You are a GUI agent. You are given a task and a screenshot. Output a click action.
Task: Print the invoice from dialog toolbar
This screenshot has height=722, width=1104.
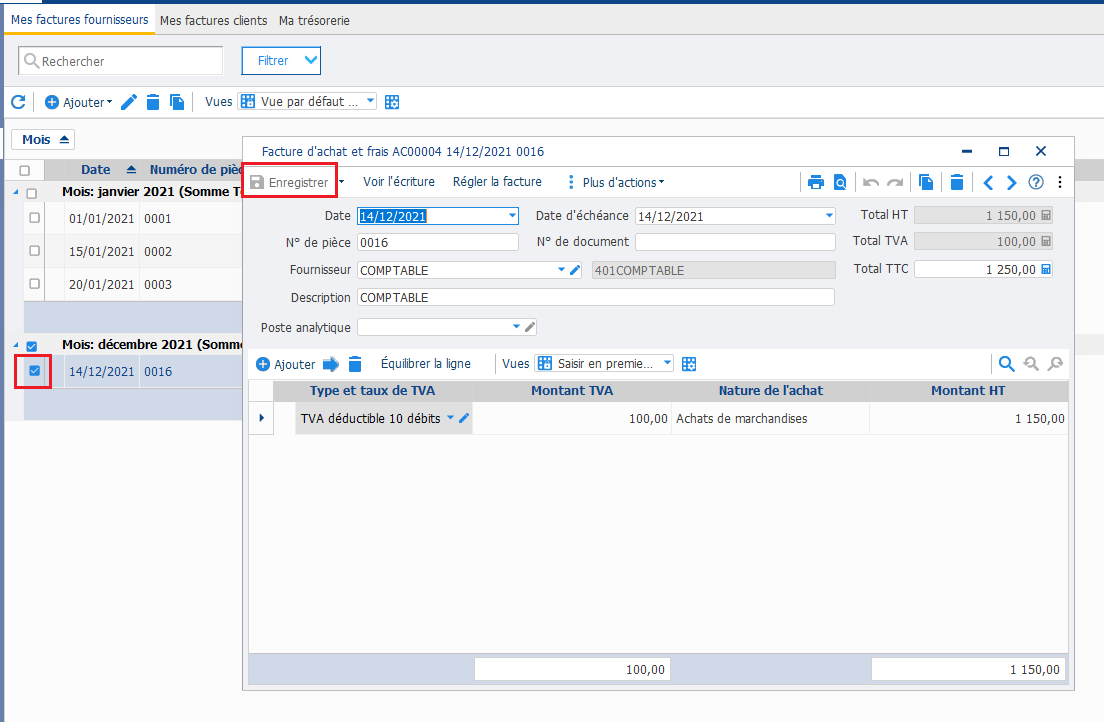[x=815, y=182]
